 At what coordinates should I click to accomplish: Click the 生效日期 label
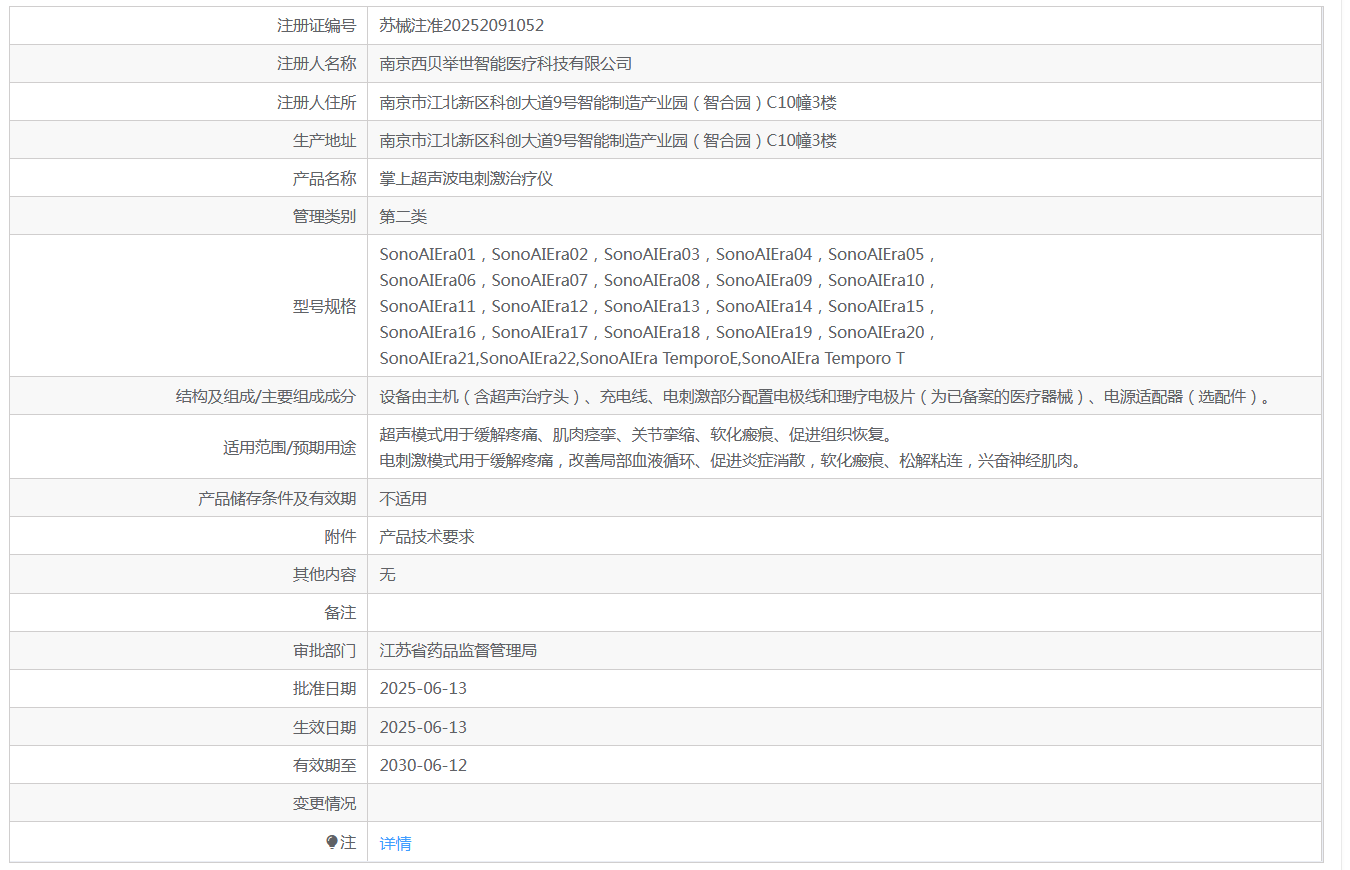point(324,727)
